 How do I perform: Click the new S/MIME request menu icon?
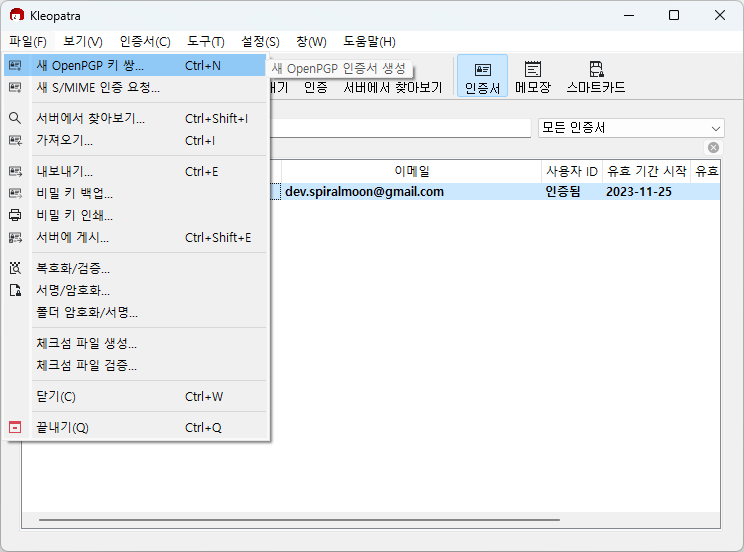pos(15,87)
